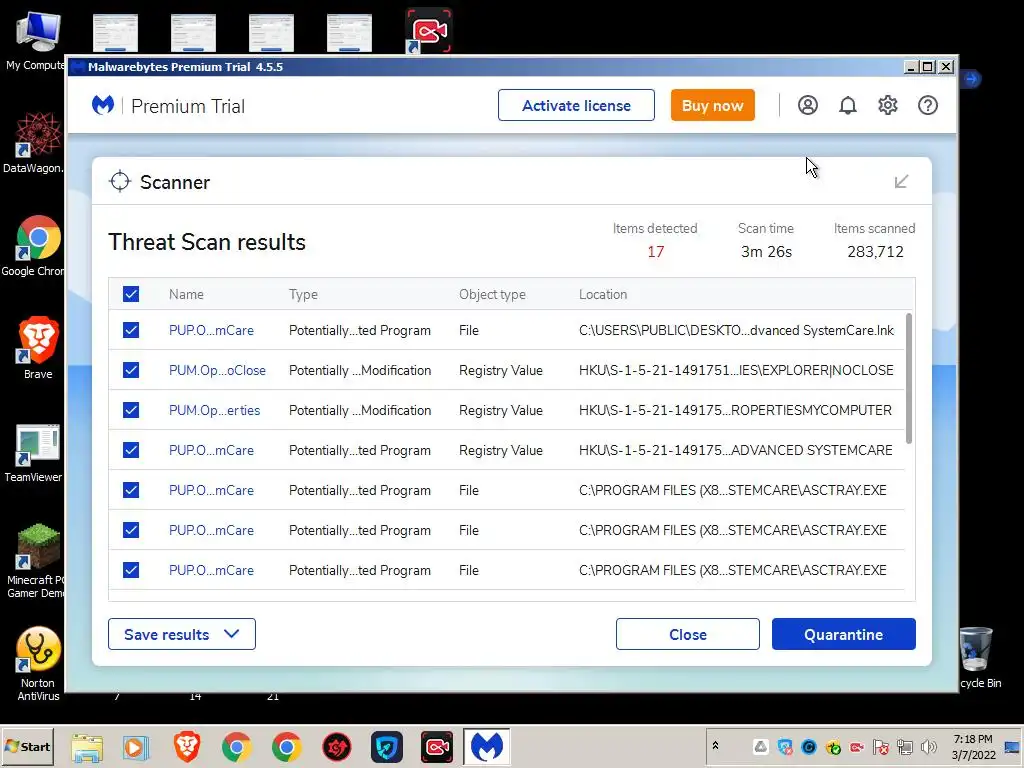Open Malwarebytes settings gear
This screenshot has width=1024, height=768.
pyautogui.click(x=888, y=105)
